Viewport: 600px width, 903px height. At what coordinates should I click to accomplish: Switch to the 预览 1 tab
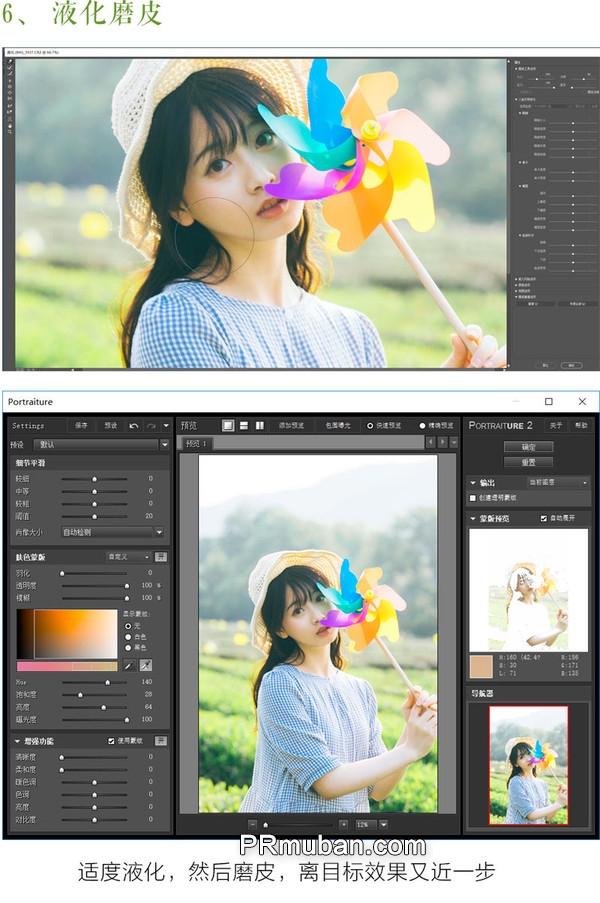coord(194,443)
